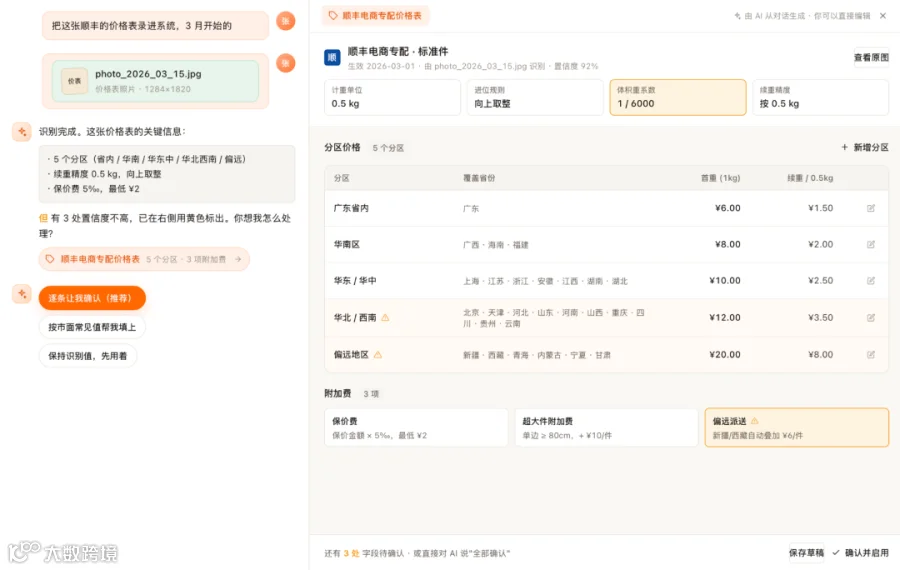Choose 按市面常见值帮我填上 option
The height and width of the screenshot is (570, 900).
92,327
